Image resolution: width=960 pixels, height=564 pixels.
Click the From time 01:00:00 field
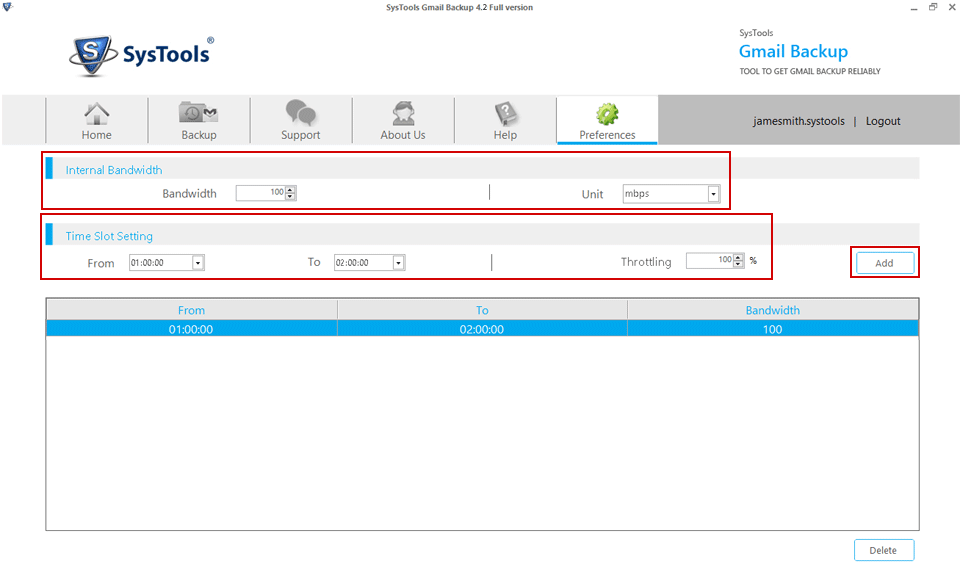pyautogui.click(x=160, y=263)
